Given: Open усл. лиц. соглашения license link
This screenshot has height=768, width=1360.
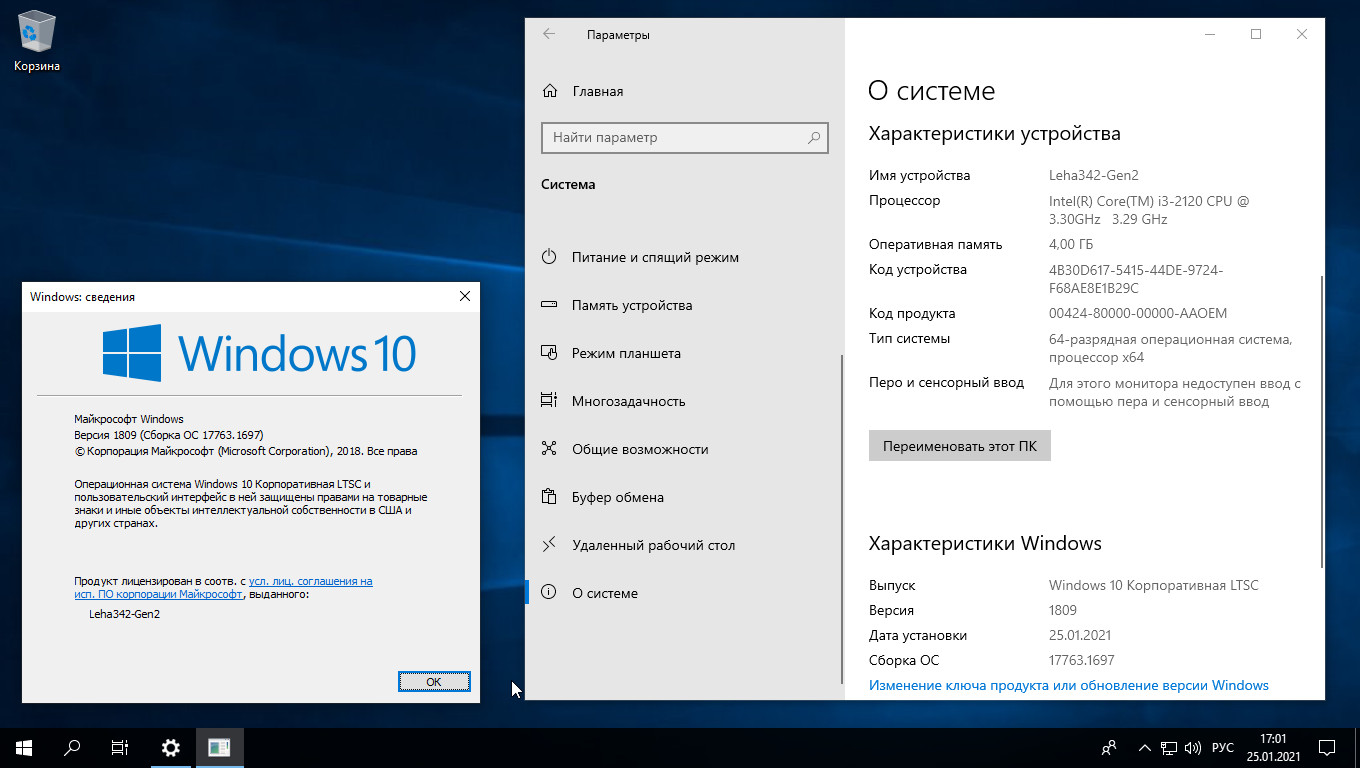Looking at the screenshot, I should coord(310,580).
